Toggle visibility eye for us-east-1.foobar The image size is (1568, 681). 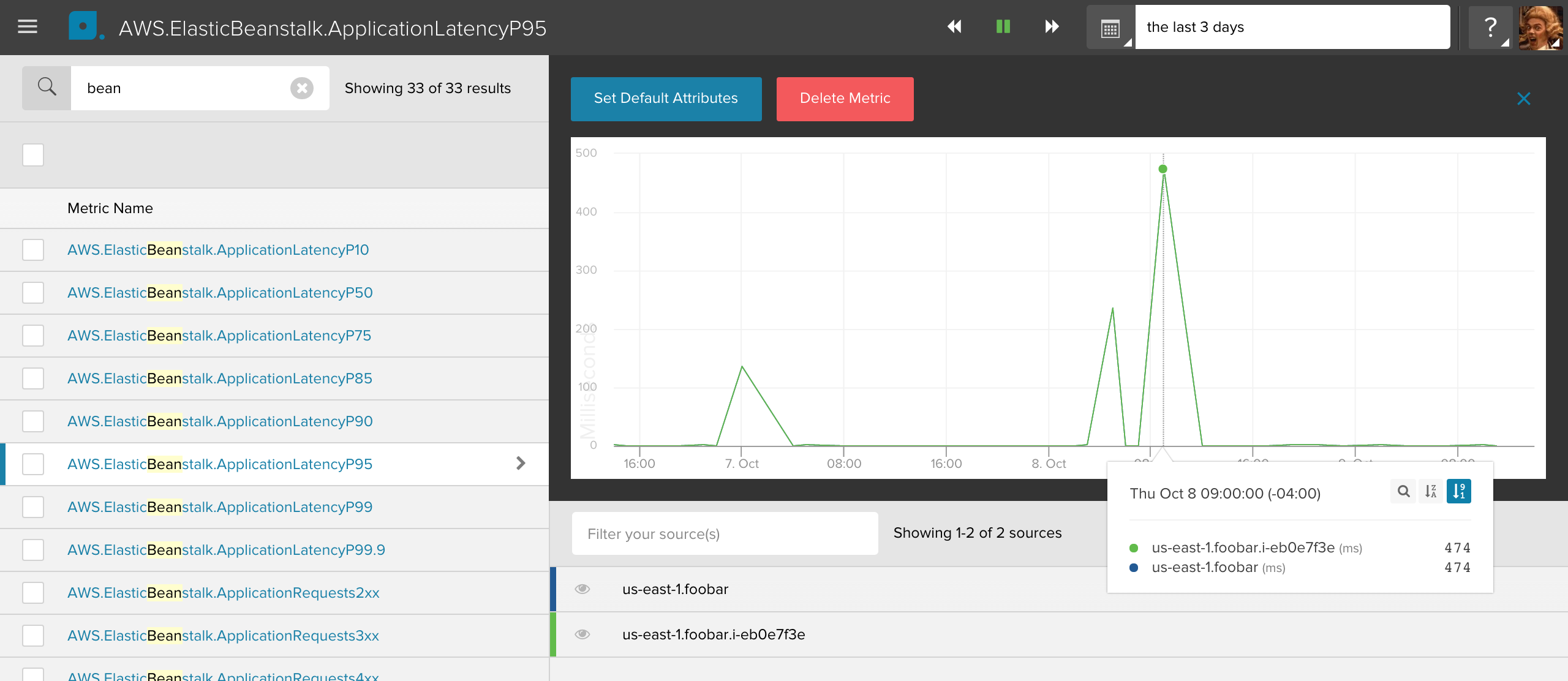[582, 589]
